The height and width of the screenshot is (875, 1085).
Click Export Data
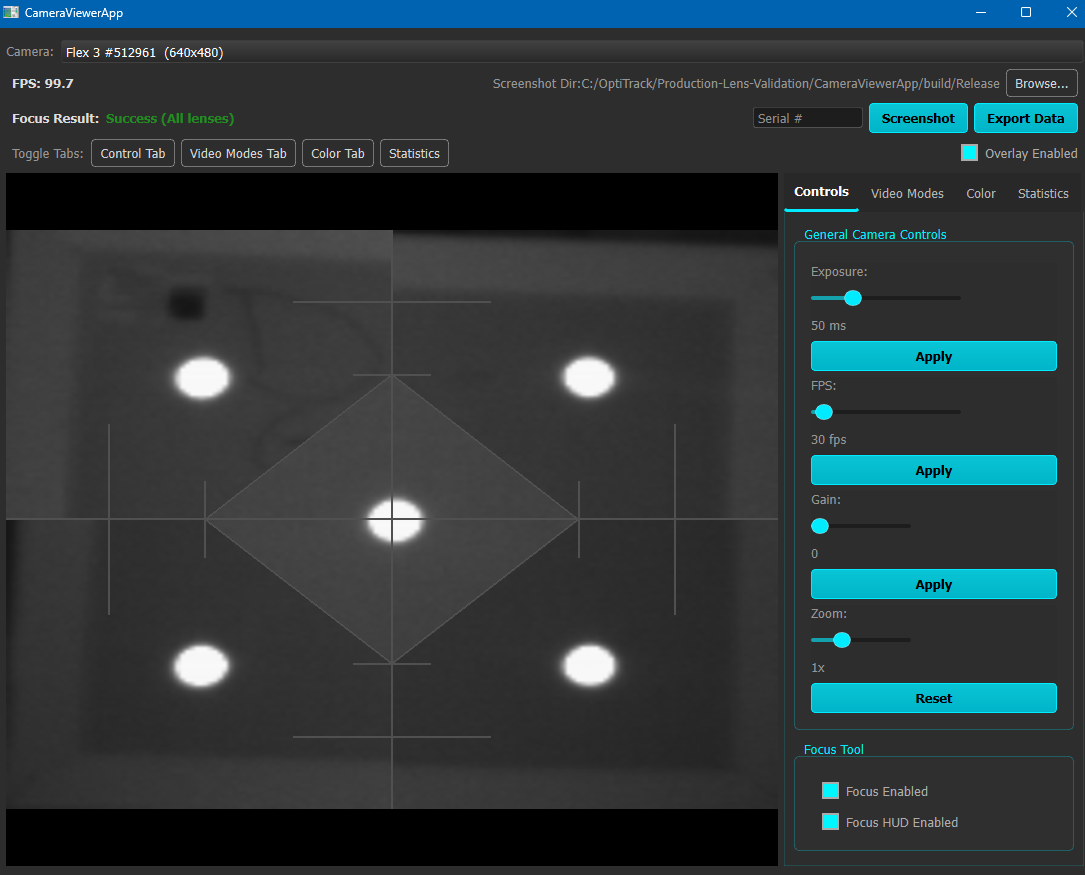[1025, 117]
